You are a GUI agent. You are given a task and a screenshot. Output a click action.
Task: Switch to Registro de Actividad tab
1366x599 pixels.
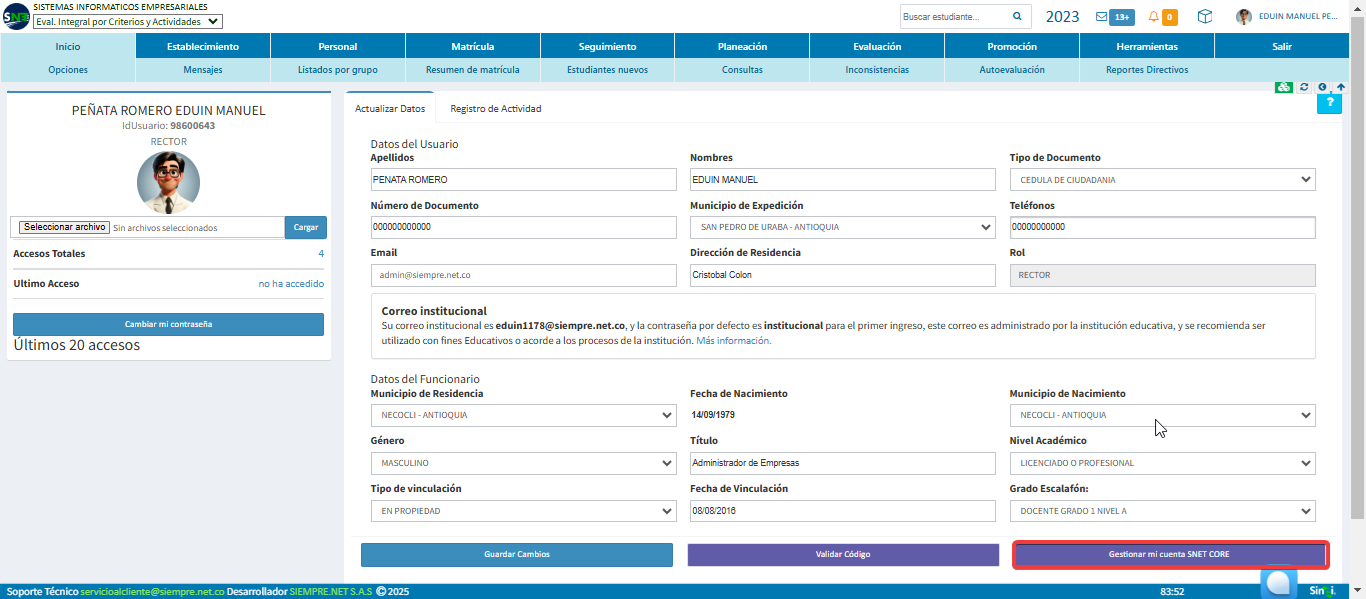pyautogui.click(x=496, y=108)
